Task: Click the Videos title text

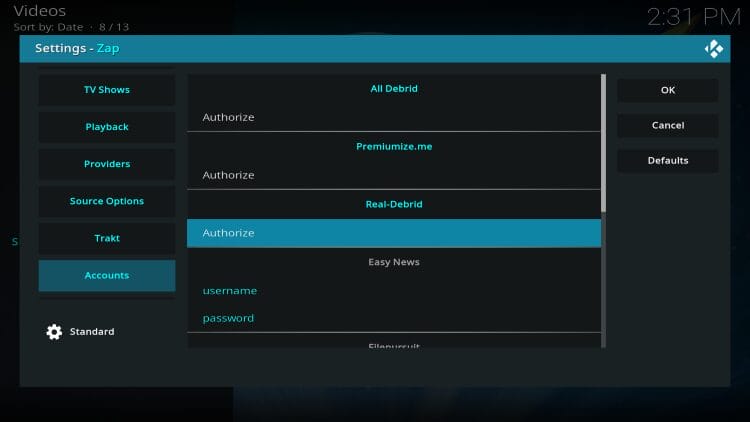Action: 40,11
